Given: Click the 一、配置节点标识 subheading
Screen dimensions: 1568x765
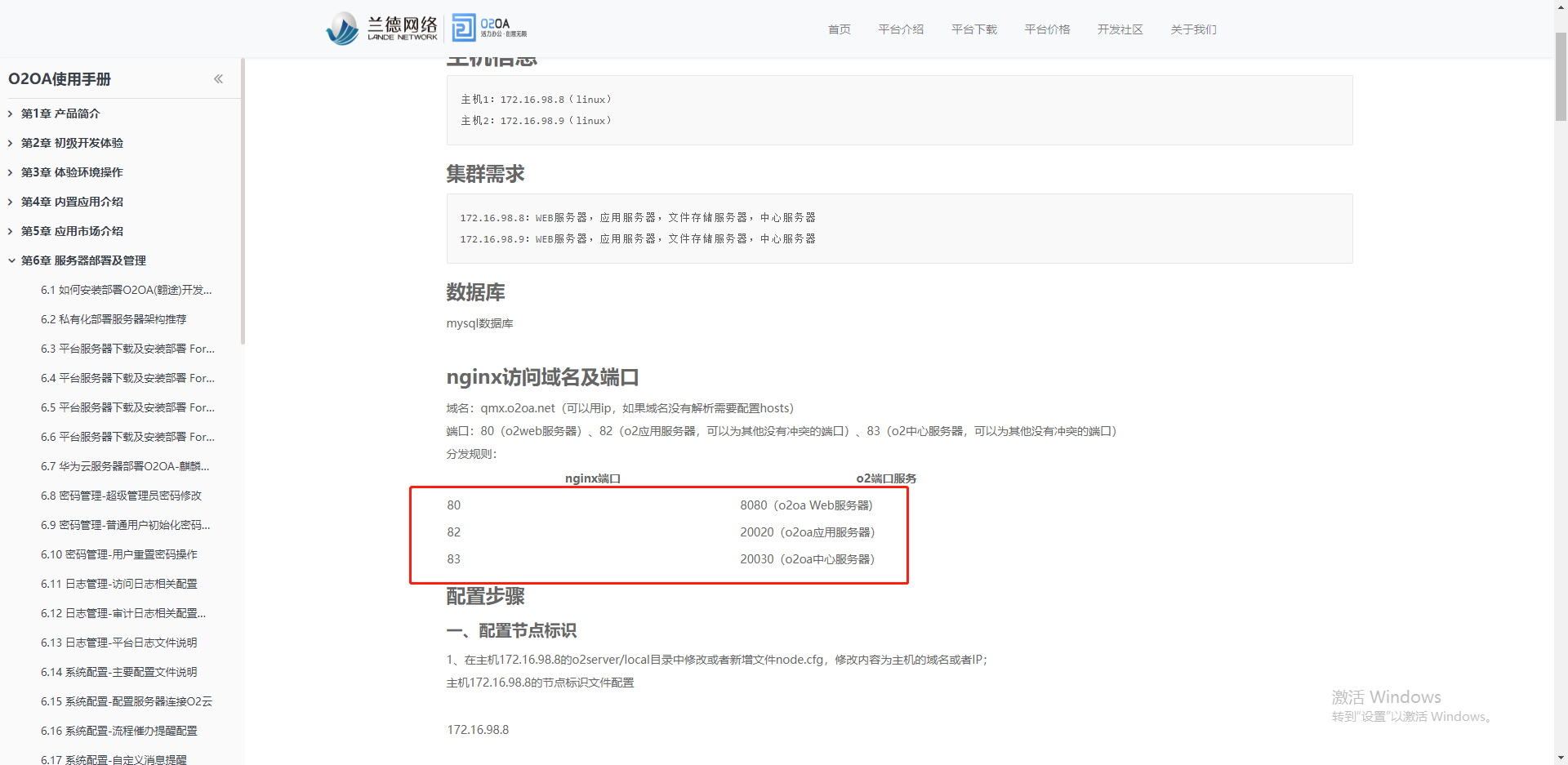Looking at the screenshot, I should 511,630.
